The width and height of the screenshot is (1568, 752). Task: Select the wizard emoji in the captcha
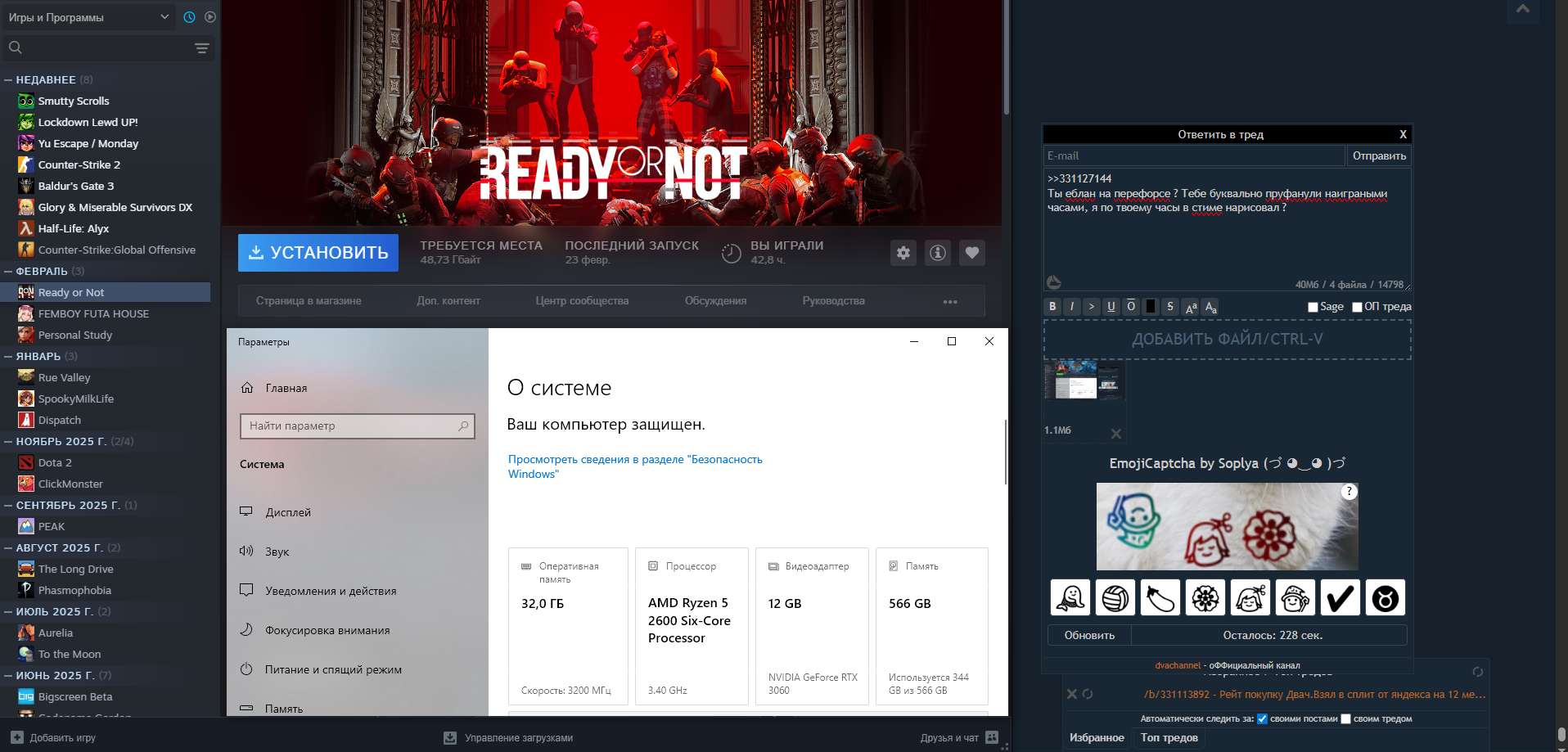point(1295,598)
